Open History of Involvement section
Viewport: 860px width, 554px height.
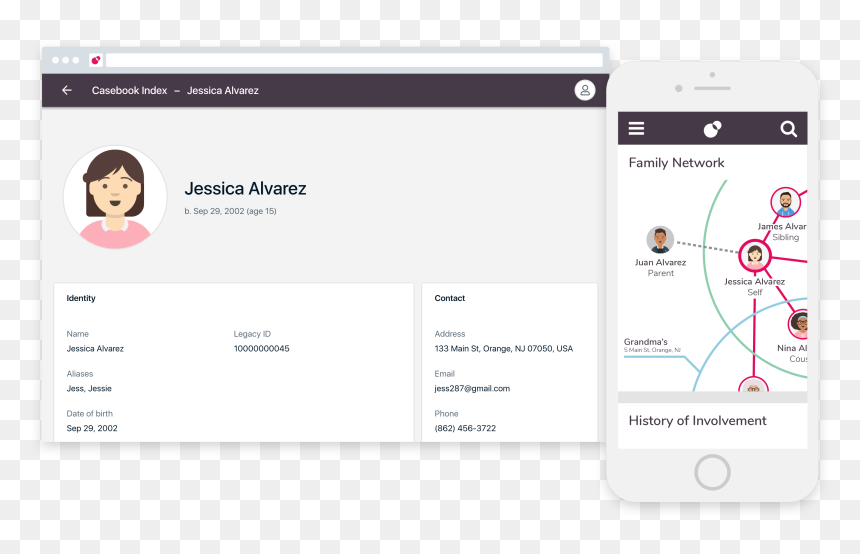click(x=698, y=421)
